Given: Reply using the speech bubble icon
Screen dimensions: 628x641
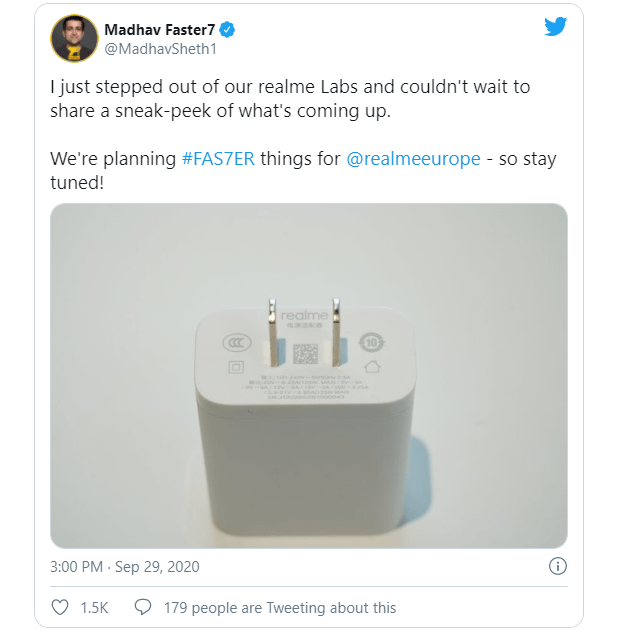Looking at the screenshot, I should tap(143, 607).
